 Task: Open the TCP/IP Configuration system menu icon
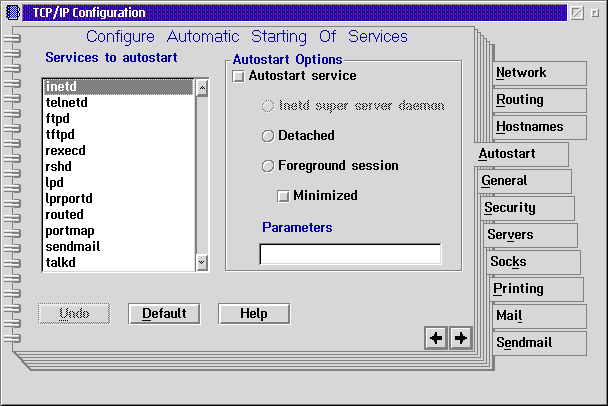[x=12, y=13]
